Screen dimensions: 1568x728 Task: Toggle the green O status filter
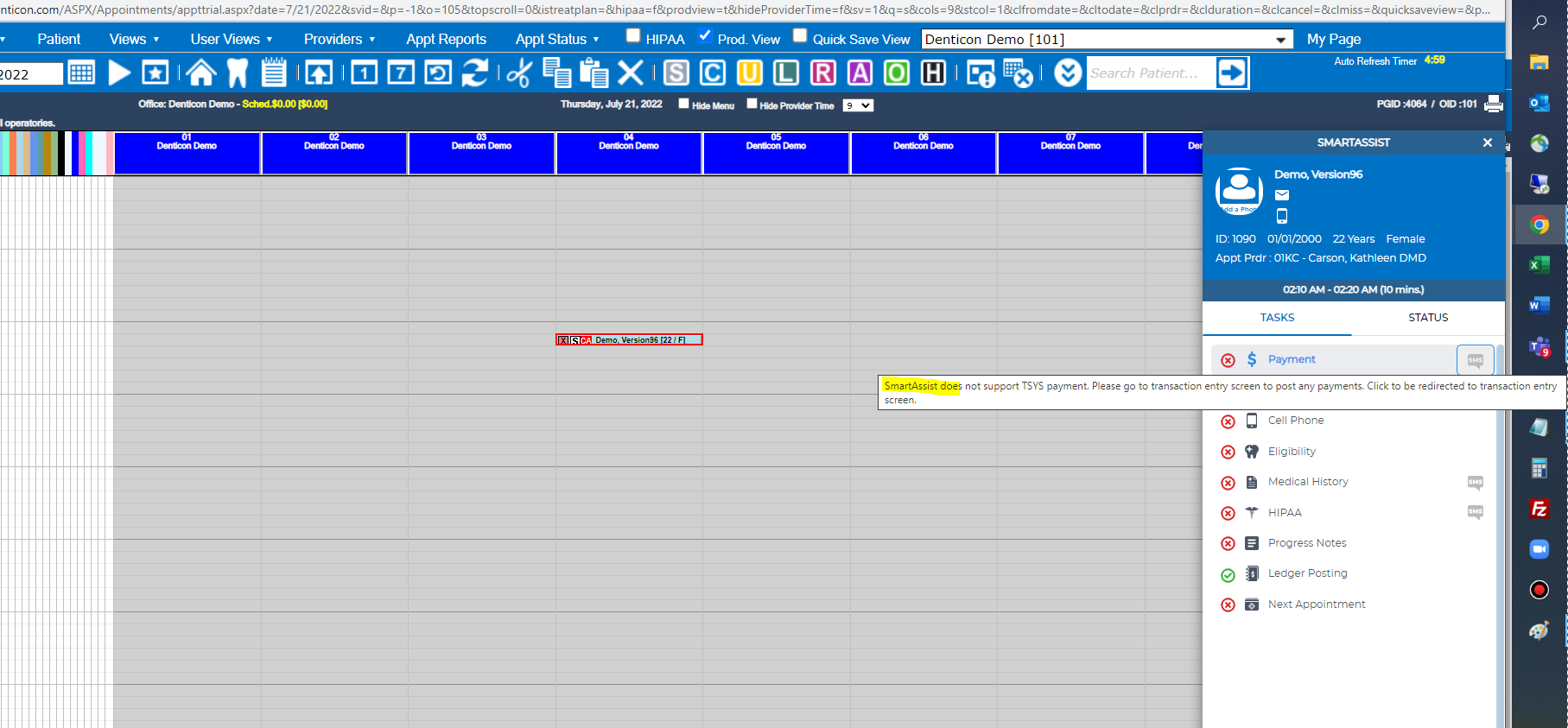[897, 73]
